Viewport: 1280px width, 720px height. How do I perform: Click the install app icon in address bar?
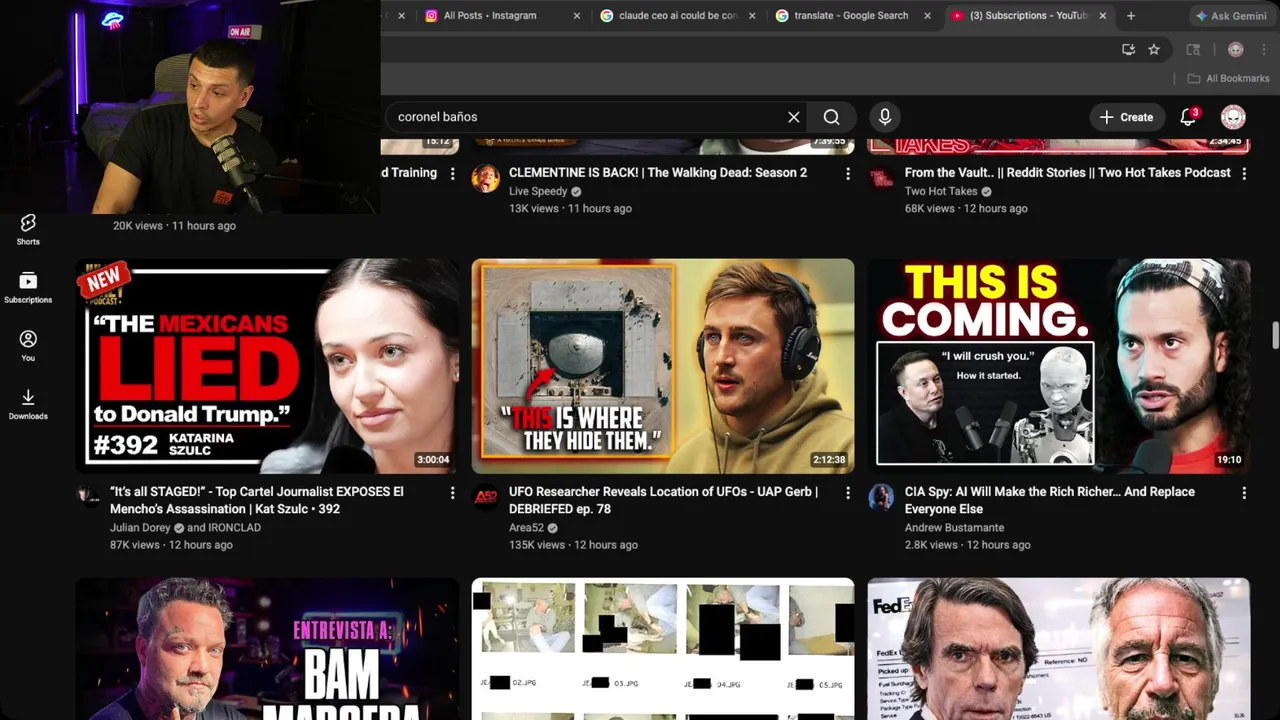coord(1128,49)
